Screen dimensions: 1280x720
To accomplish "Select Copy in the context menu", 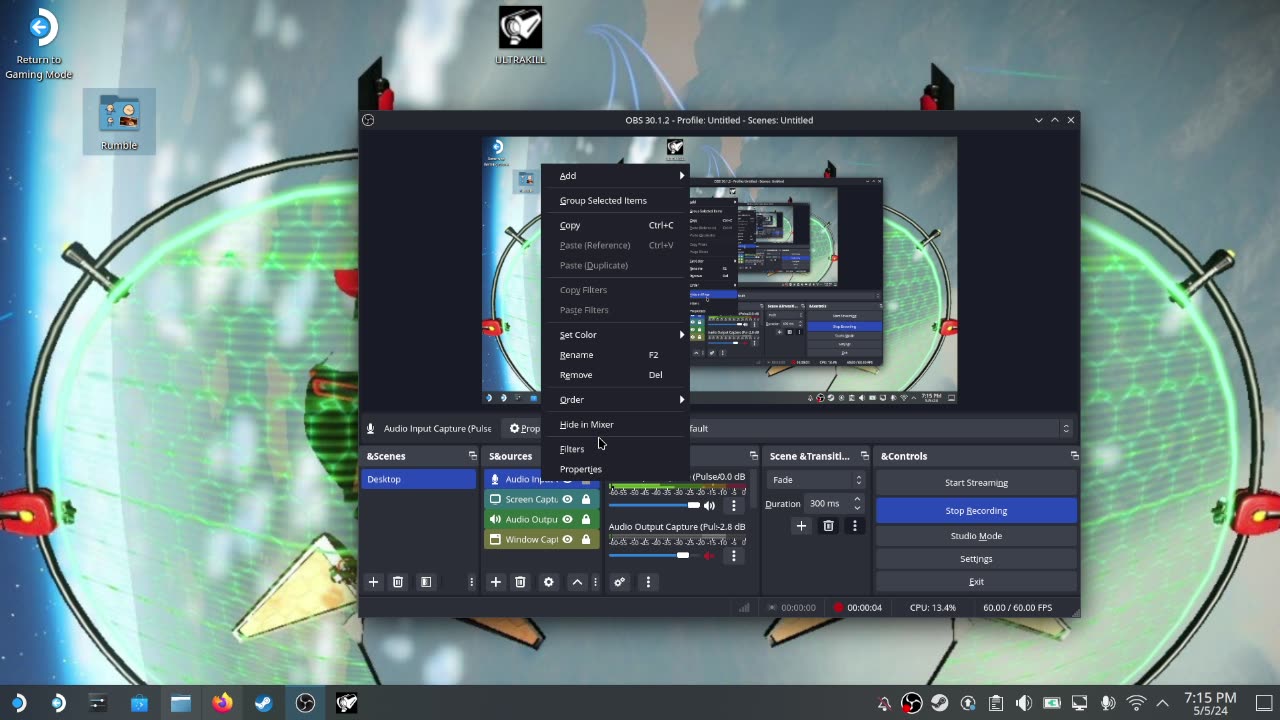I will tap(615, 226).
